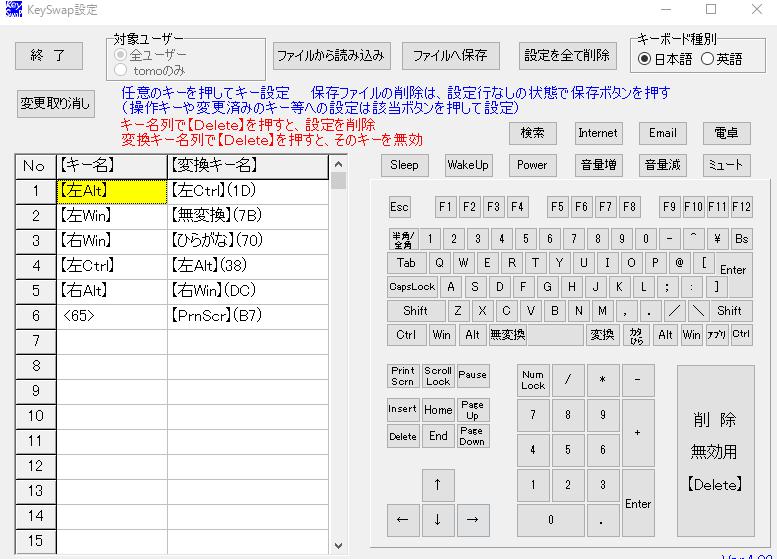The height and width of the screenshot is (559, 777).
Task: Click the Scroll Lock key
Action: tap(438, 376)
